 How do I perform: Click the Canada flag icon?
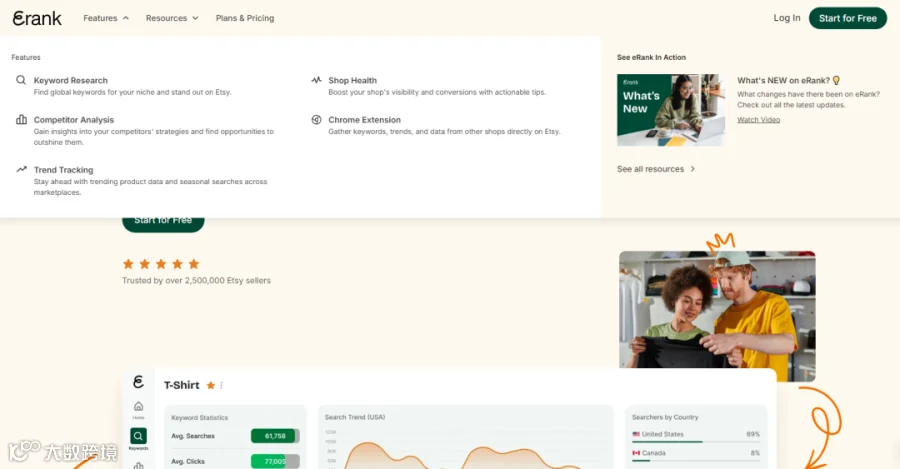(636, 453)
